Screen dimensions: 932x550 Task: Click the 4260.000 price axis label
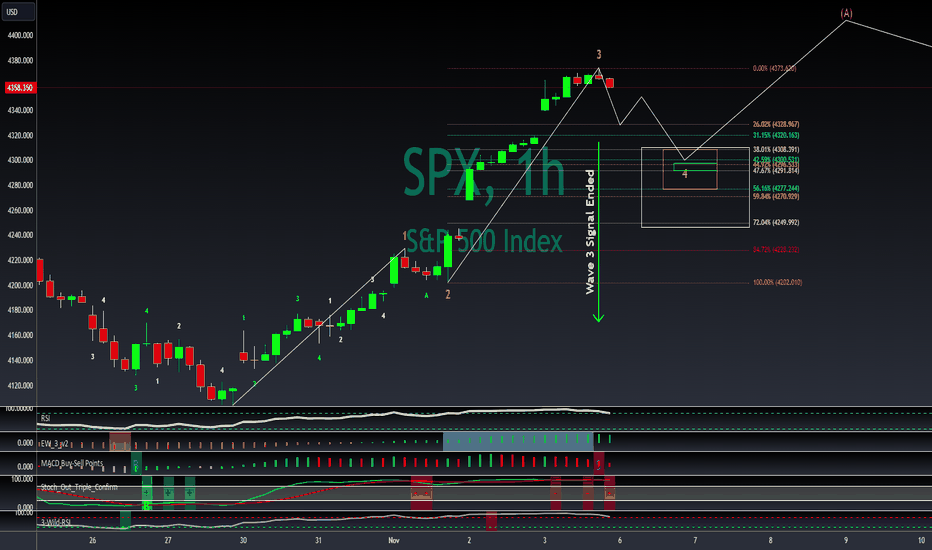(x=20, y=210)
